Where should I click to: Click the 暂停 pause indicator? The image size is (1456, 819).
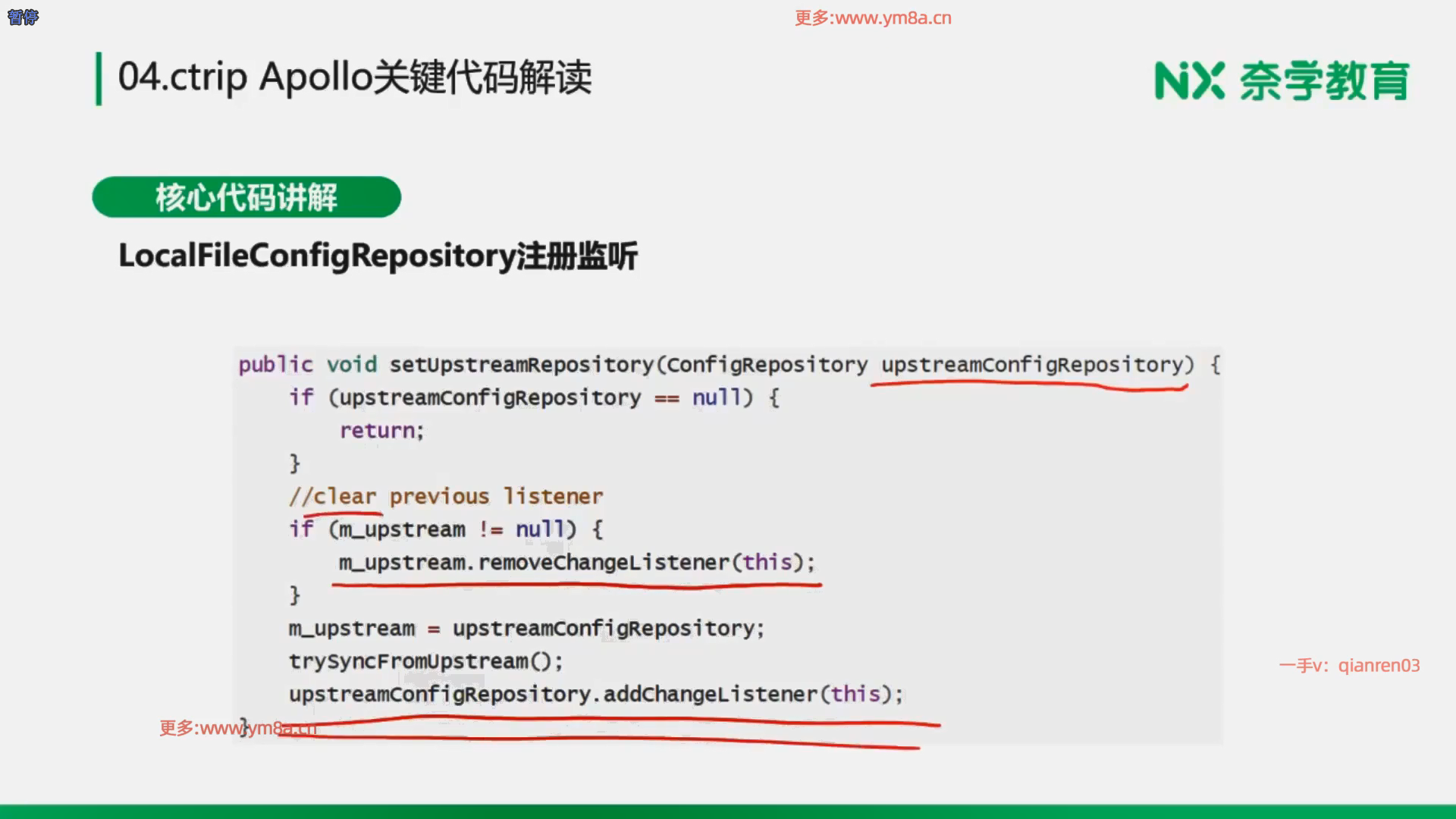tap(23, 17)
